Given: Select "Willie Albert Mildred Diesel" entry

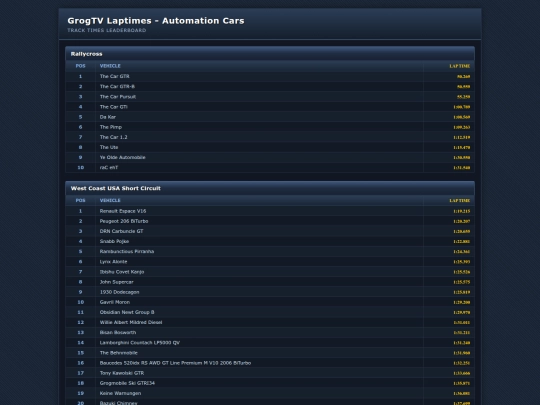Looking at the screenshot, I should [131, 322].
